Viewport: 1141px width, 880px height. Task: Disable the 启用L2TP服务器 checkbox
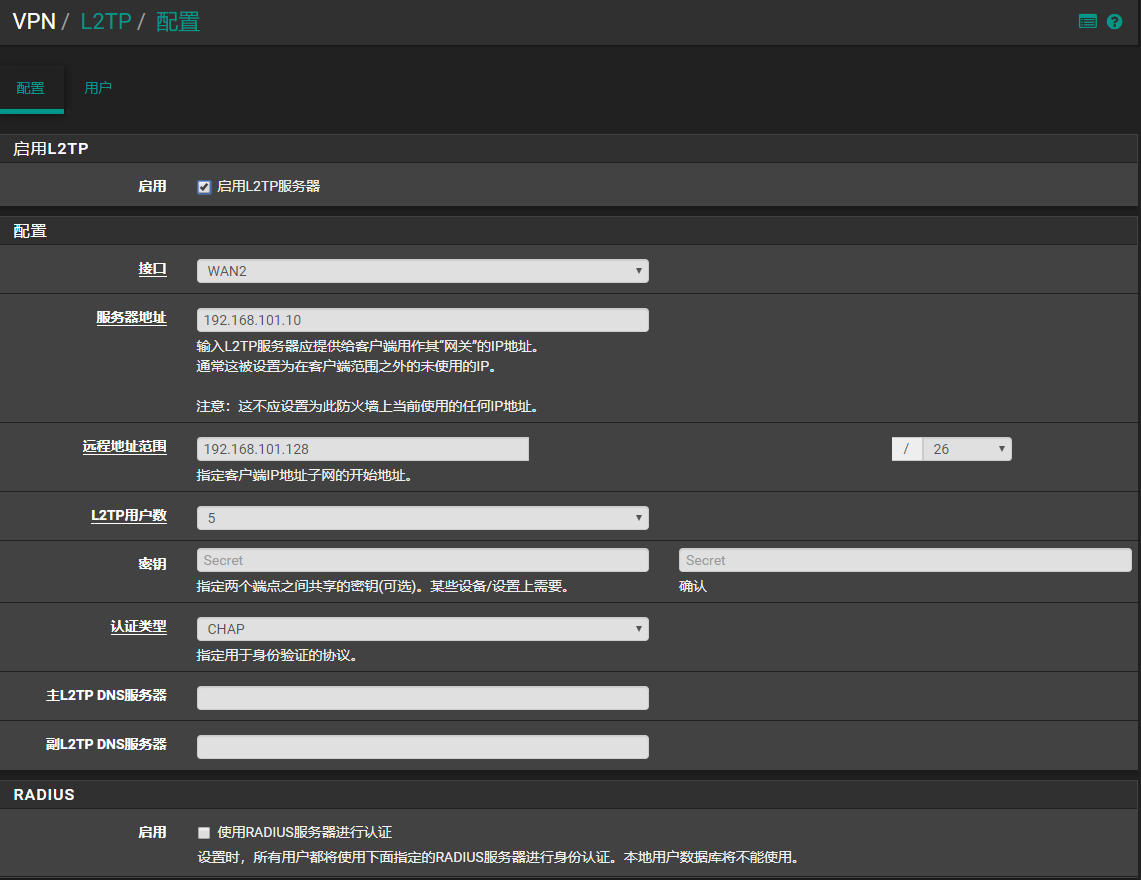(204, 187)
